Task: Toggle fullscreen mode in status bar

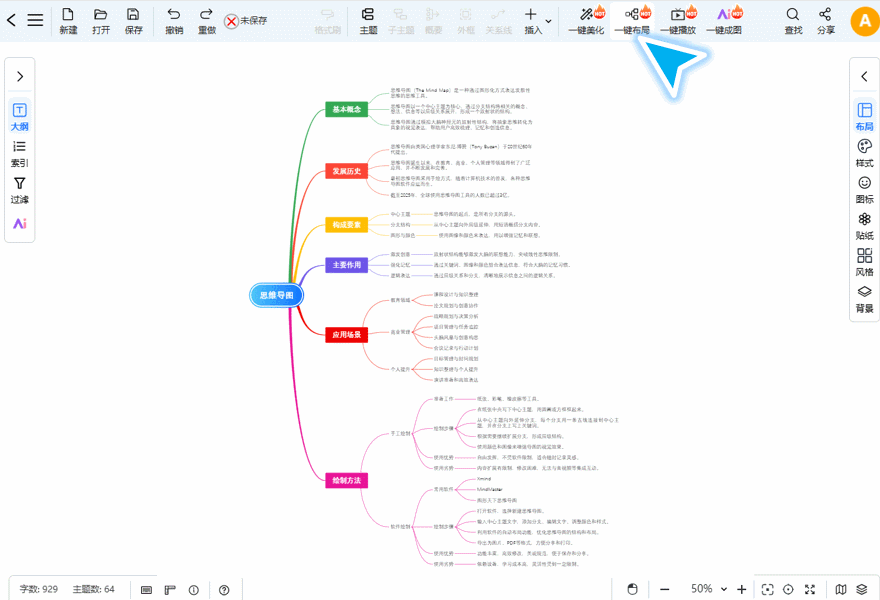Action: [x=810, y=589]
